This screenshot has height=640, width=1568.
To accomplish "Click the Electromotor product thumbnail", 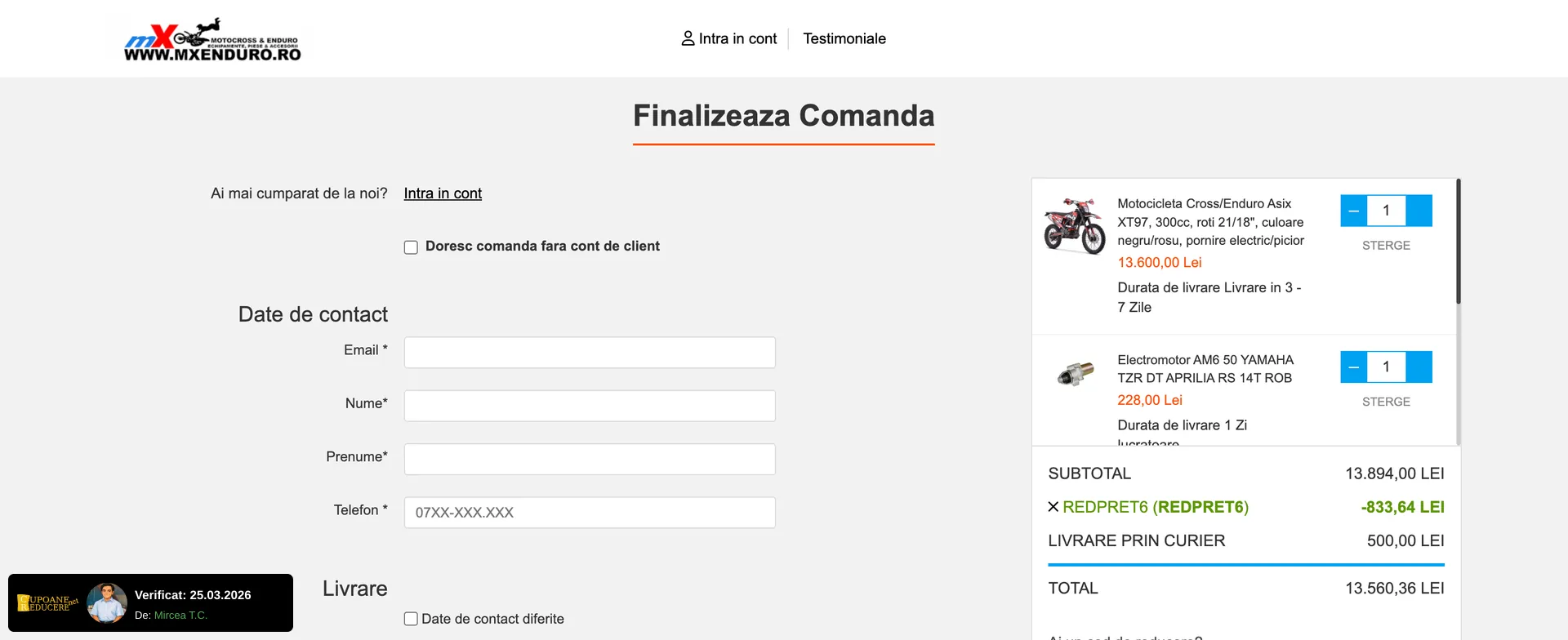I will pyautogui.click(x=1074, y=374).
